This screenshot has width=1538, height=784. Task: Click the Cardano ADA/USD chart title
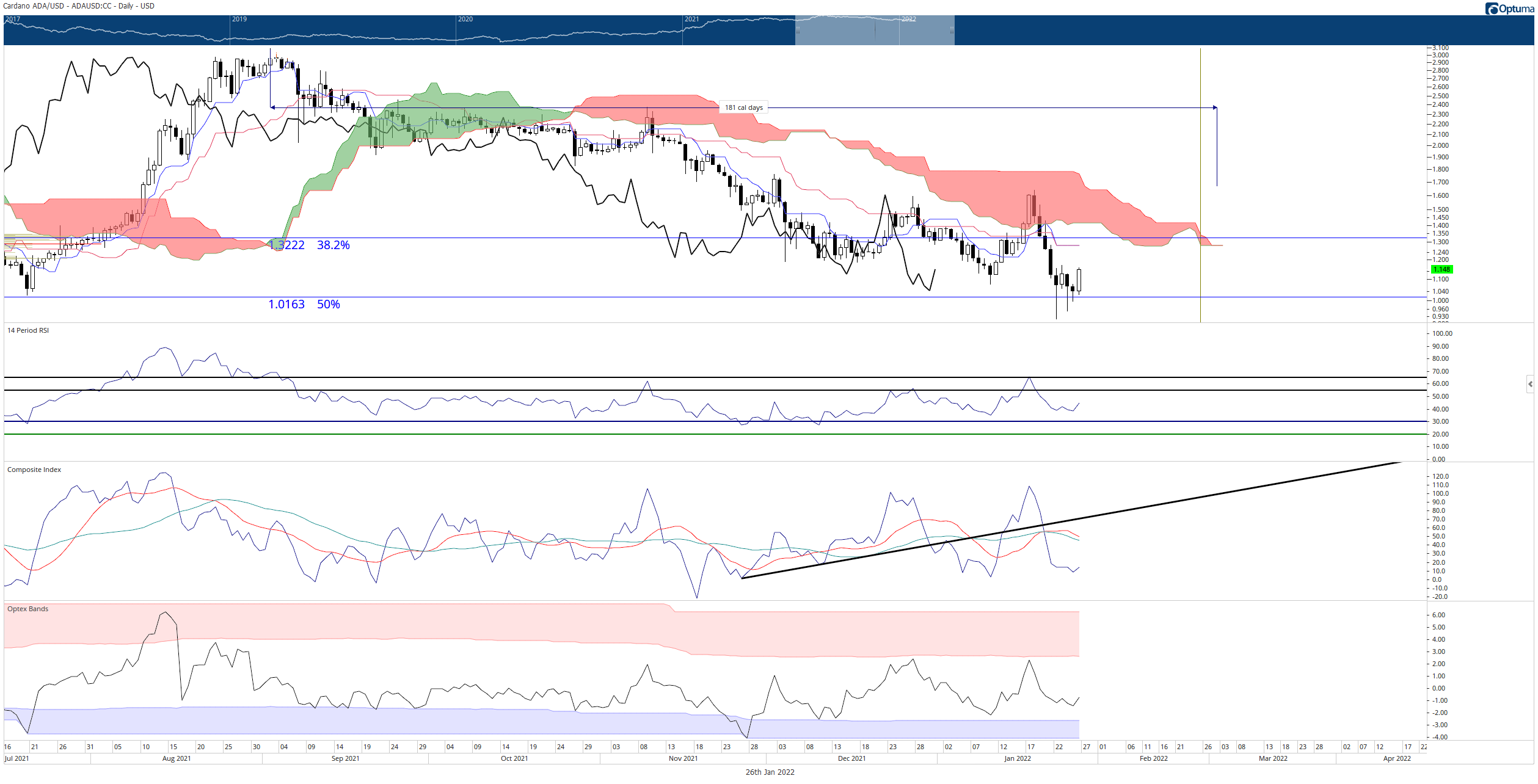pos(79,6)
